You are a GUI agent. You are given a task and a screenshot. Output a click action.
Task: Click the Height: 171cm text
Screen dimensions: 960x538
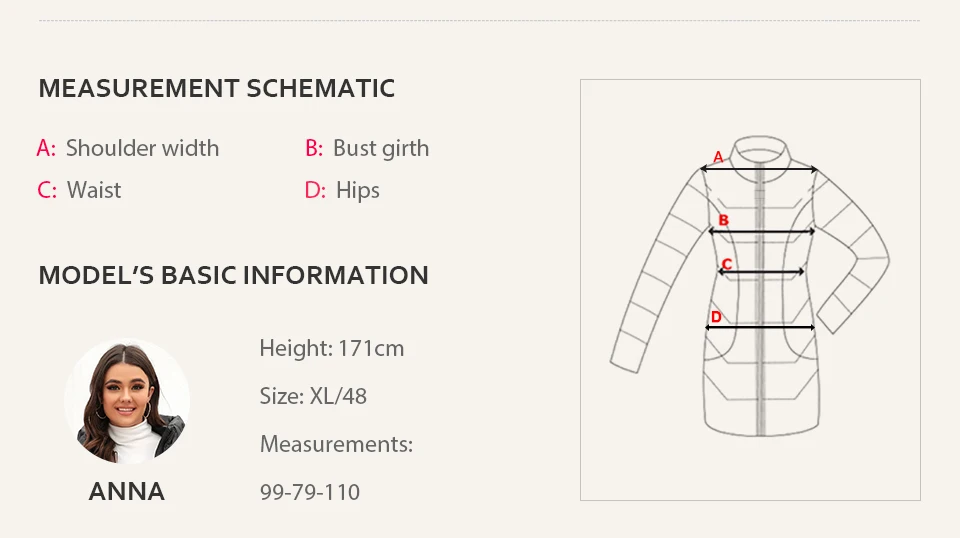pyautogui.click(x=332, y=348)
